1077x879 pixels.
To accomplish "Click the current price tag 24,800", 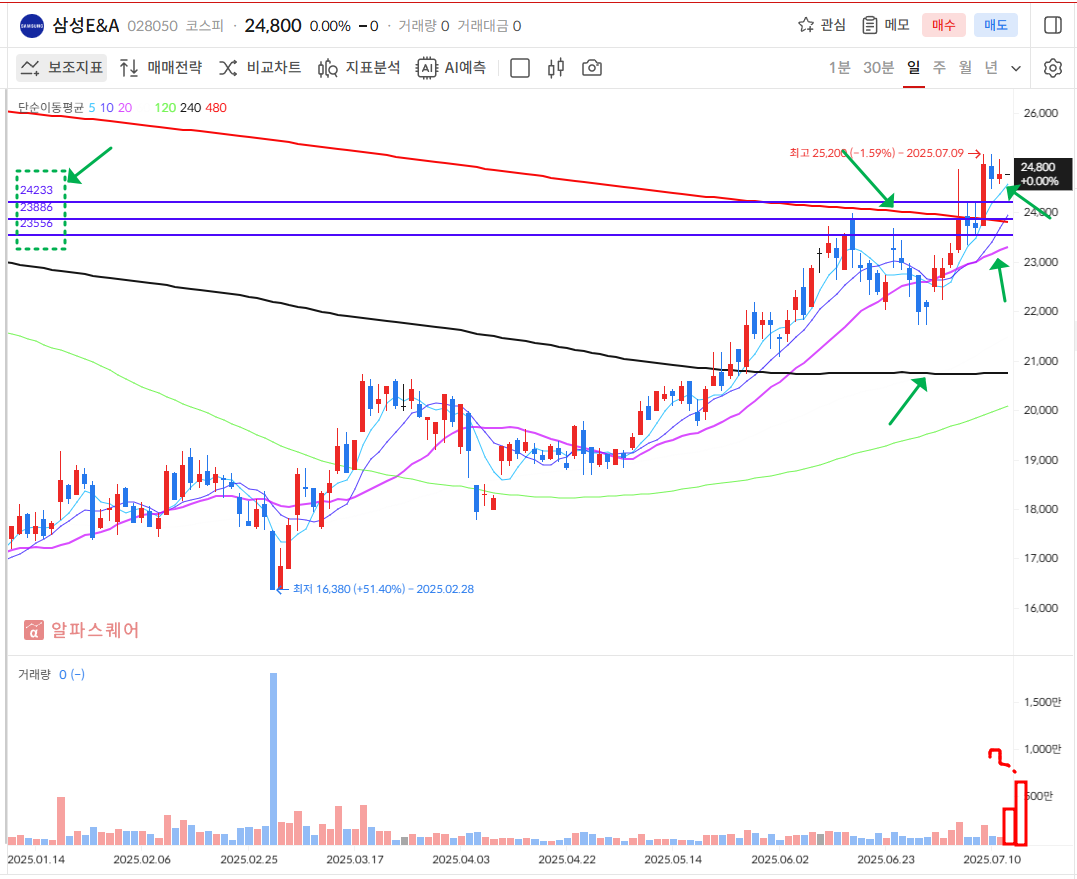I will [1043, 174].
